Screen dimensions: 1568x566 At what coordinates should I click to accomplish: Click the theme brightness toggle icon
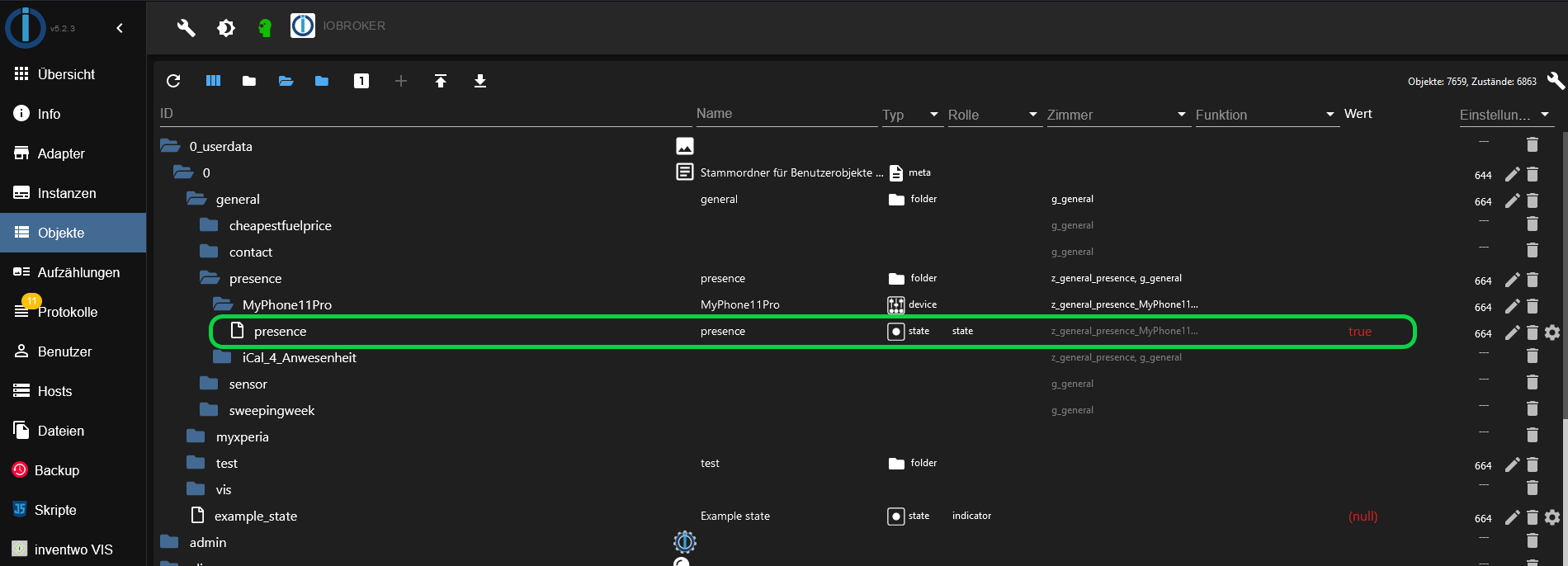[x=226, y=28]
